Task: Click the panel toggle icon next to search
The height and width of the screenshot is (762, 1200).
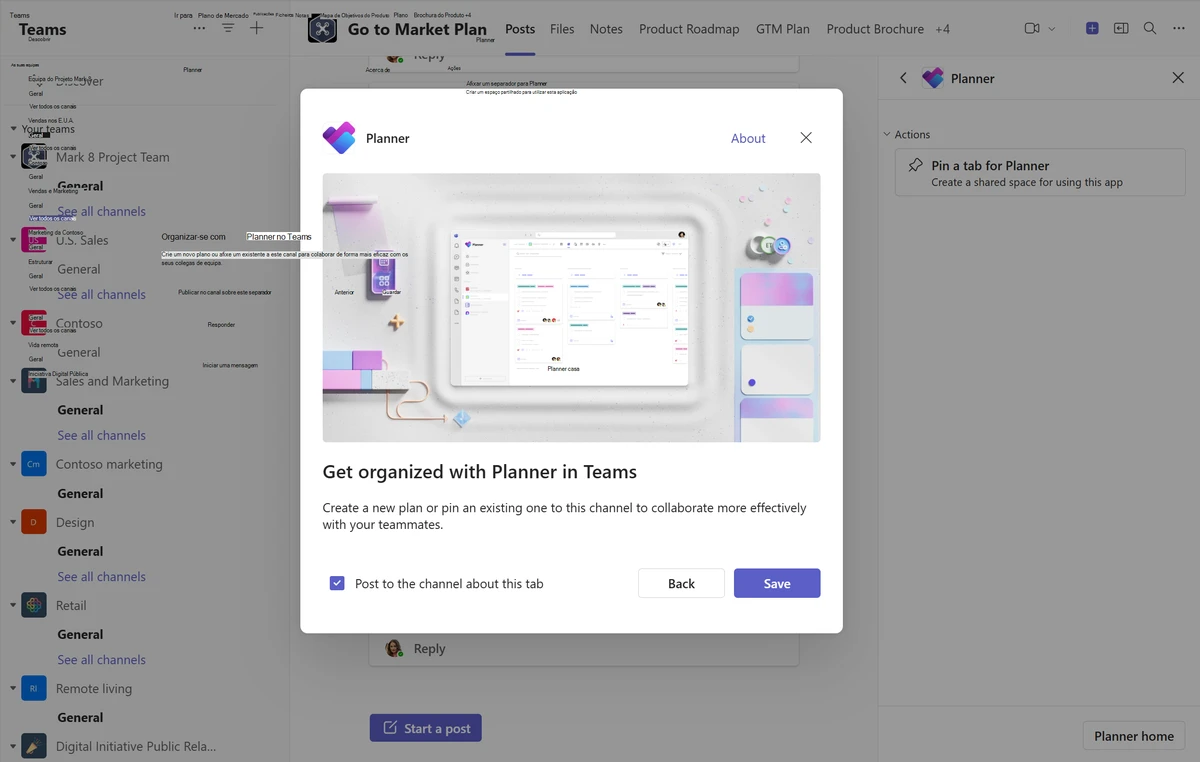Action: (x=1121, y=29)
